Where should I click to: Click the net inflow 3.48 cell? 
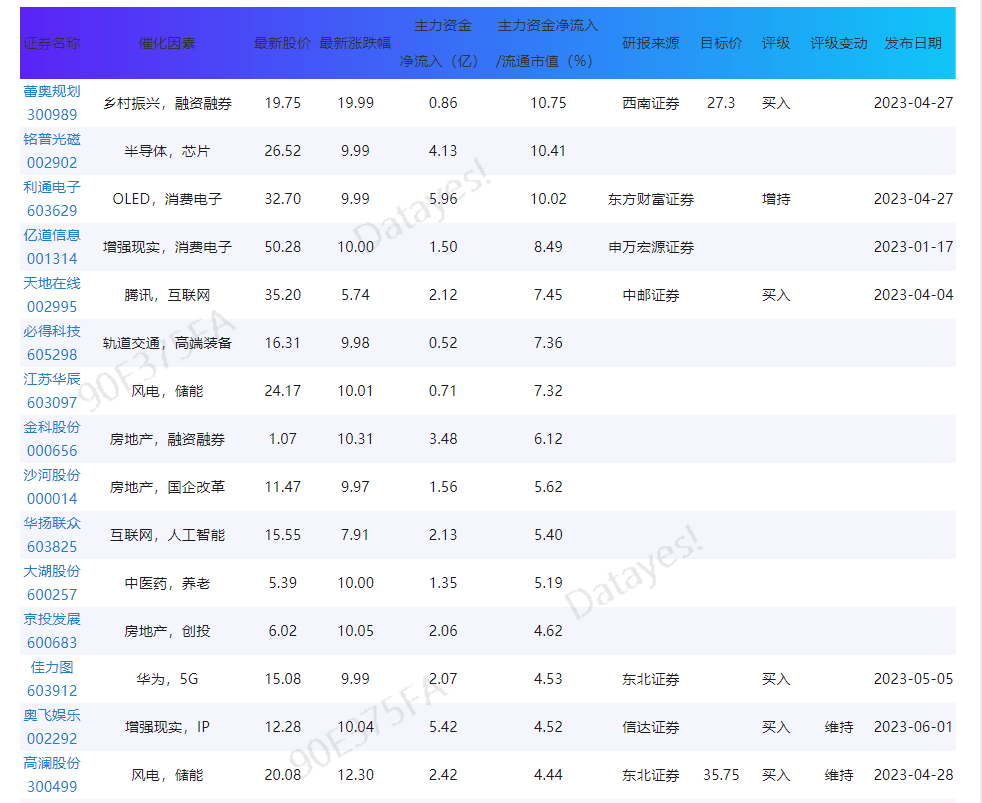pyautogui.click(x=443, y=439)
